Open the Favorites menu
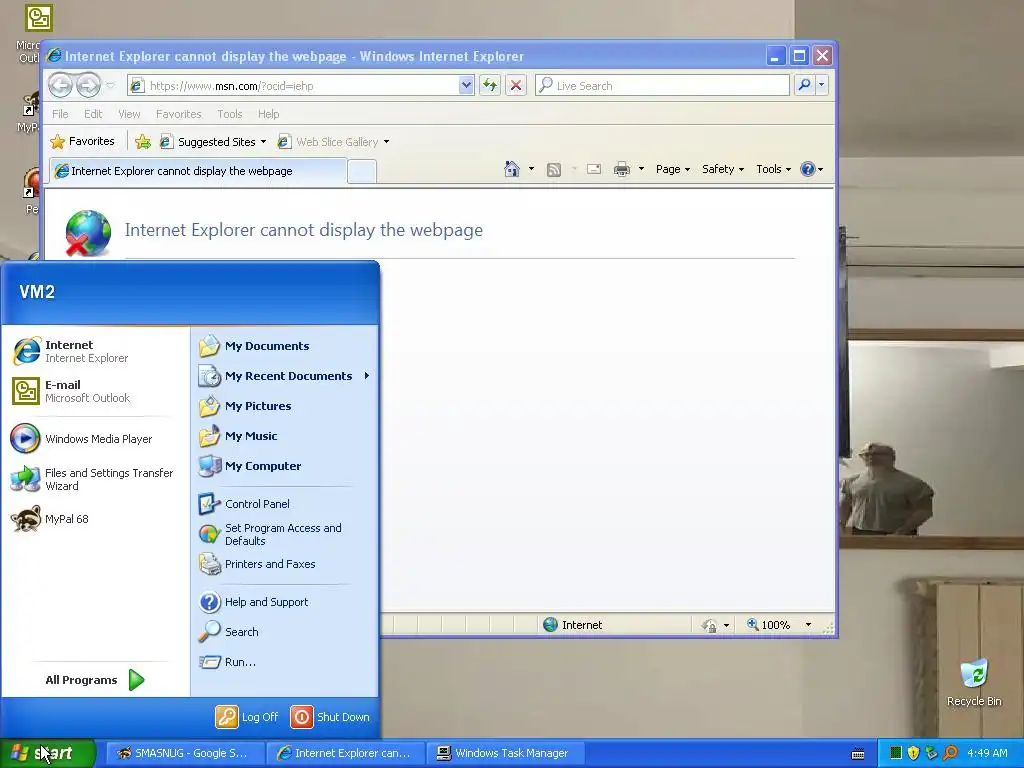 click(x=178, y=114)
